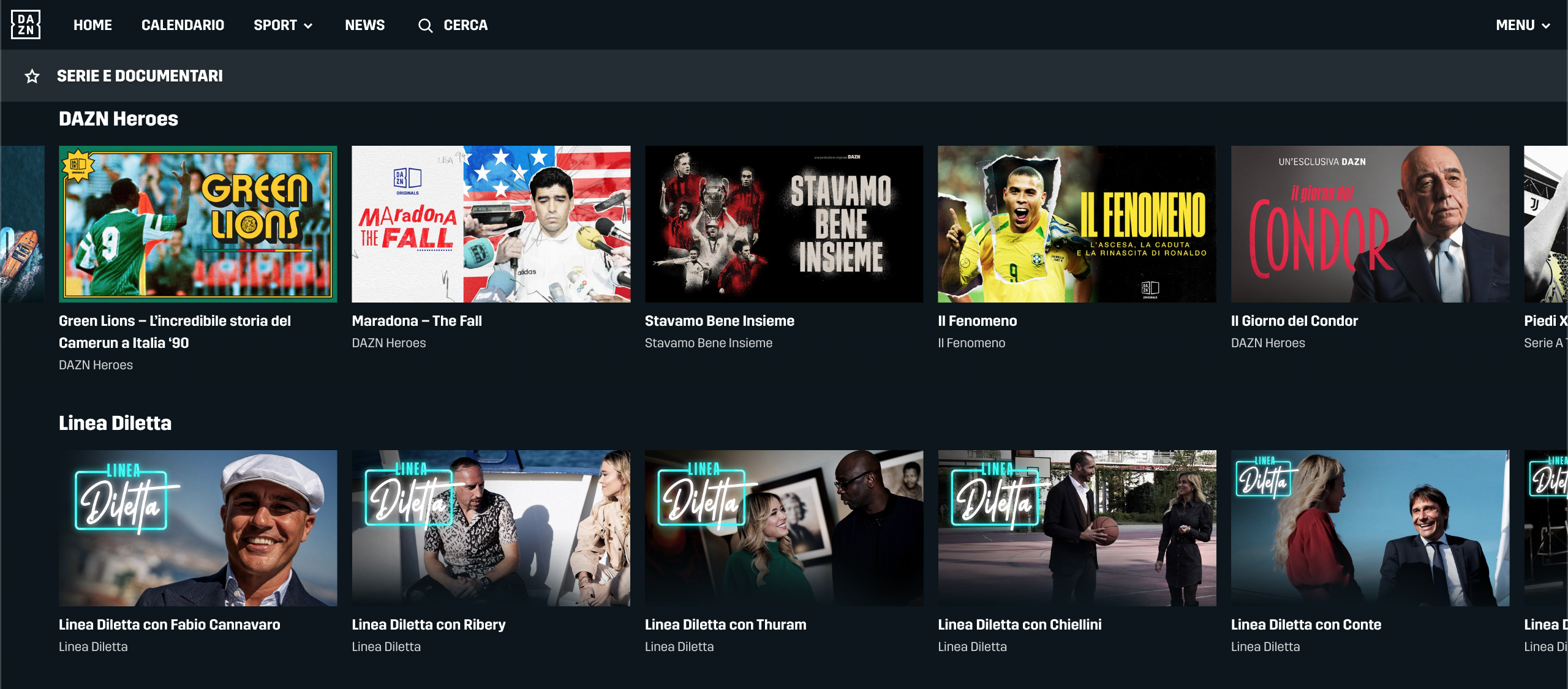Click DAZN Heroes subtitle under Green Lions
The width and height of the screenshot is (1568, 689).
click(96, 365)
